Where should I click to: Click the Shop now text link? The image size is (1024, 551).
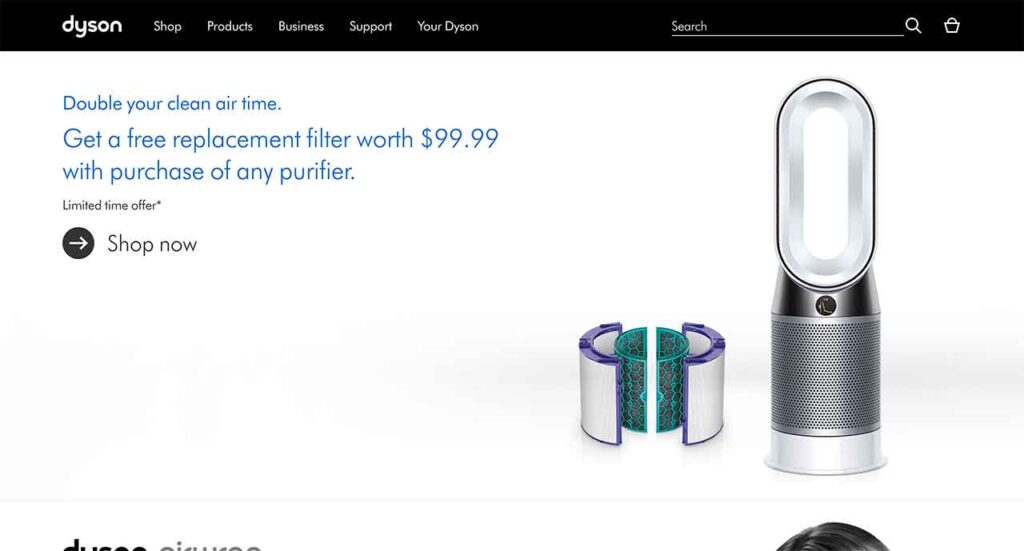click(x=152, y=244)
